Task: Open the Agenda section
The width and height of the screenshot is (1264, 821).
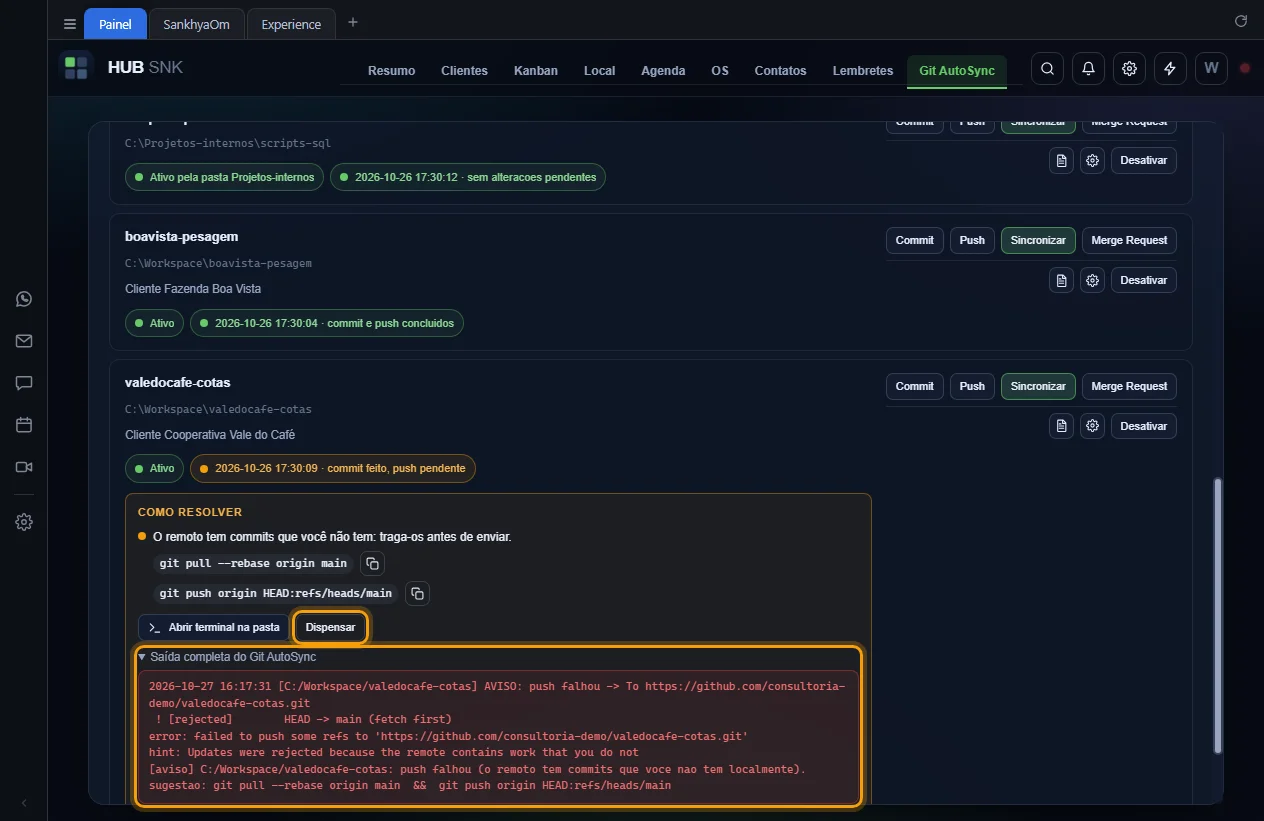Action: [663, 70]
